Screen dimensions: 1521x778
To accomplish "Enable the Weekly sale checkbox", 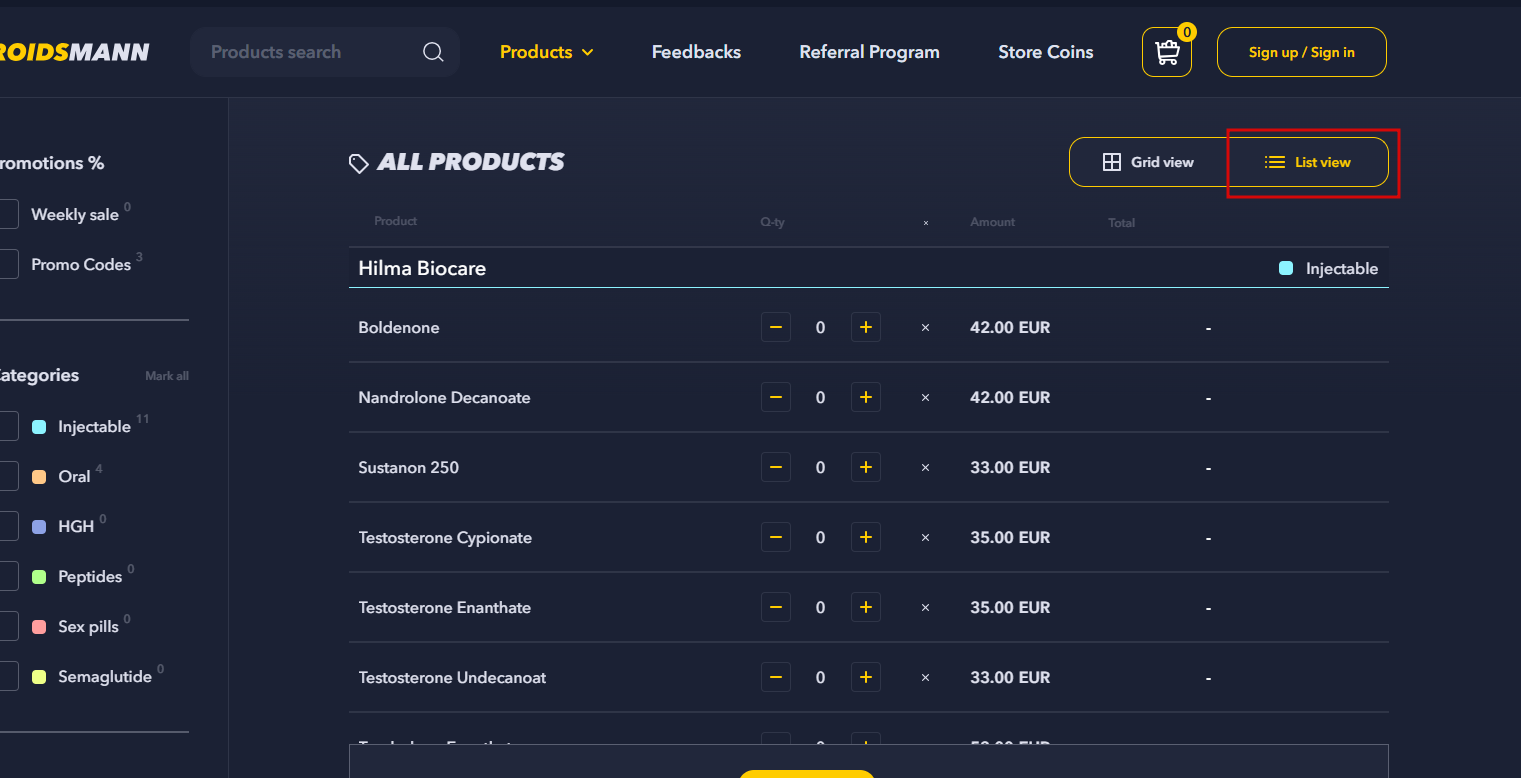I will coord(7,214).
